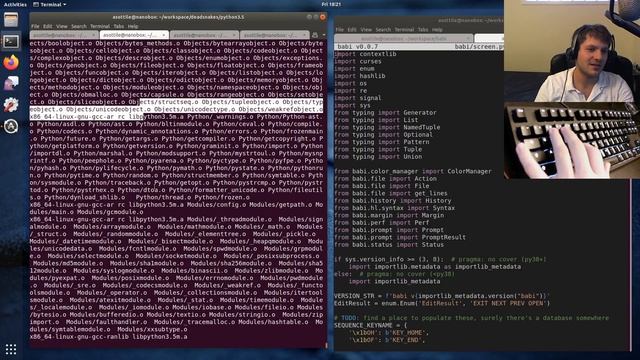This screenshot has width=640, height=360.
Task: Open the wrench-and-gear settings tool in the dock
Action: [11, 105]
